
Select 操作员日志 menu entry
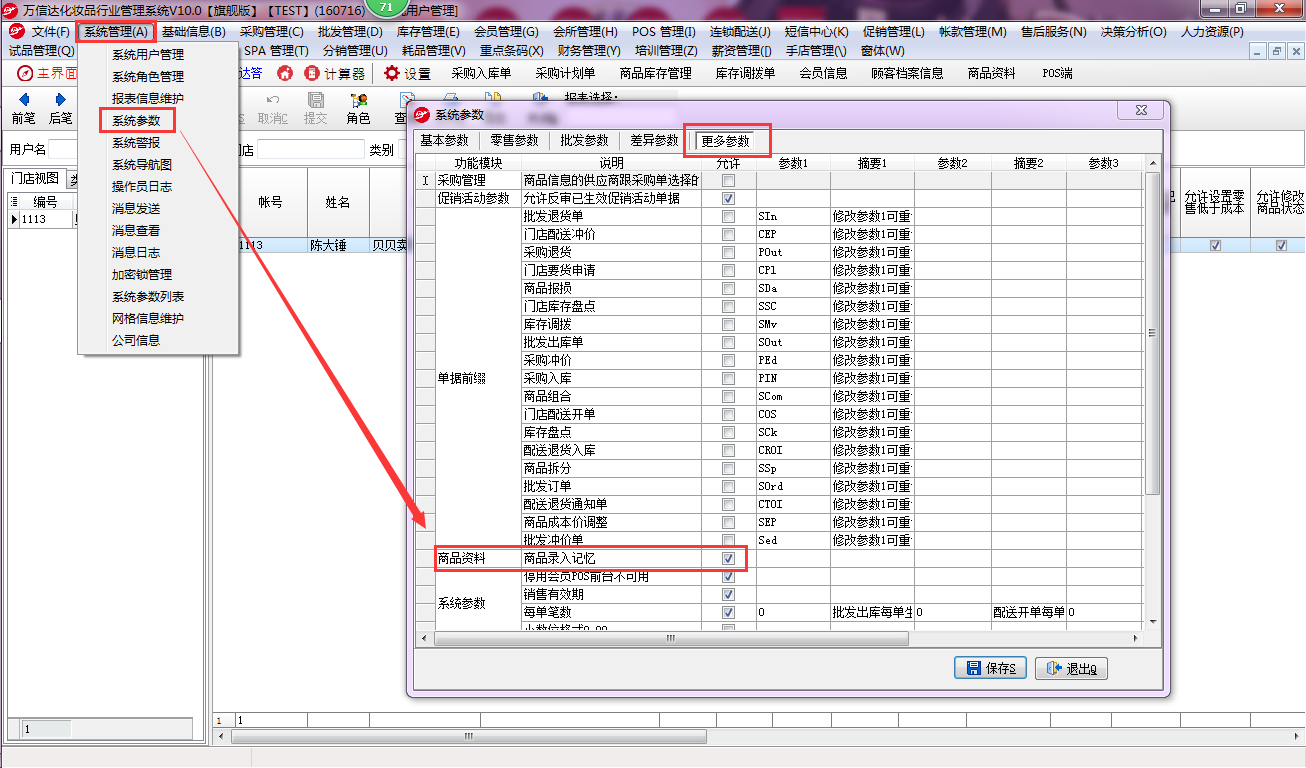click(142, 187)
